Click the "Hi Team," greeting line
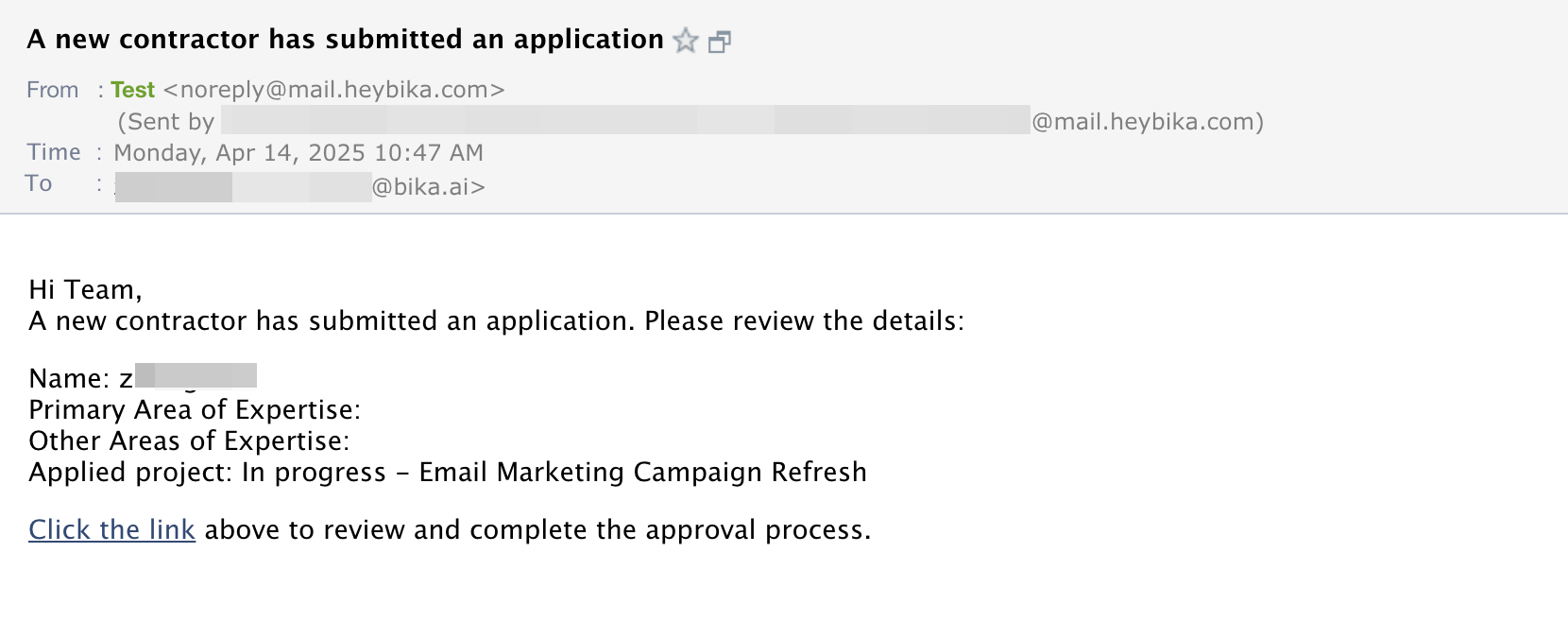1568x639 pixels. pyautogui.click(x=85, y=289)
